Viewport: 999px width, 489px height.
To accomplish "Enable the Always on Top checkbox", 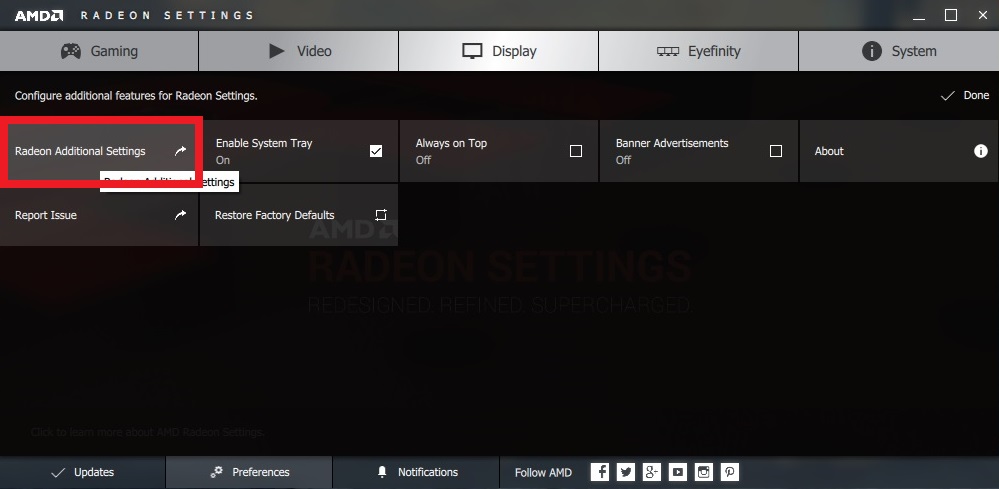I will click(x=576, y=151).
